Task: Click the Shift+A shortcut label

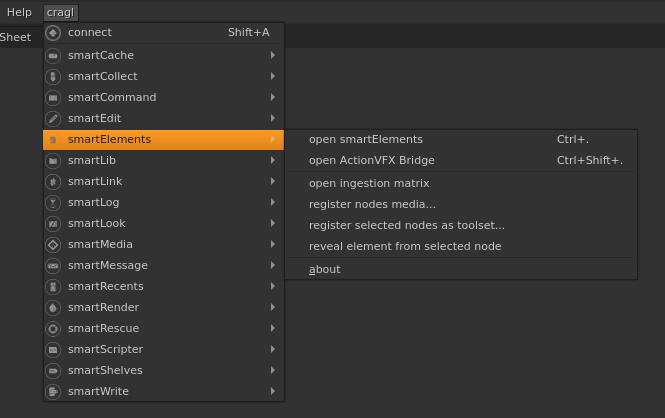Action: [249, 33]
